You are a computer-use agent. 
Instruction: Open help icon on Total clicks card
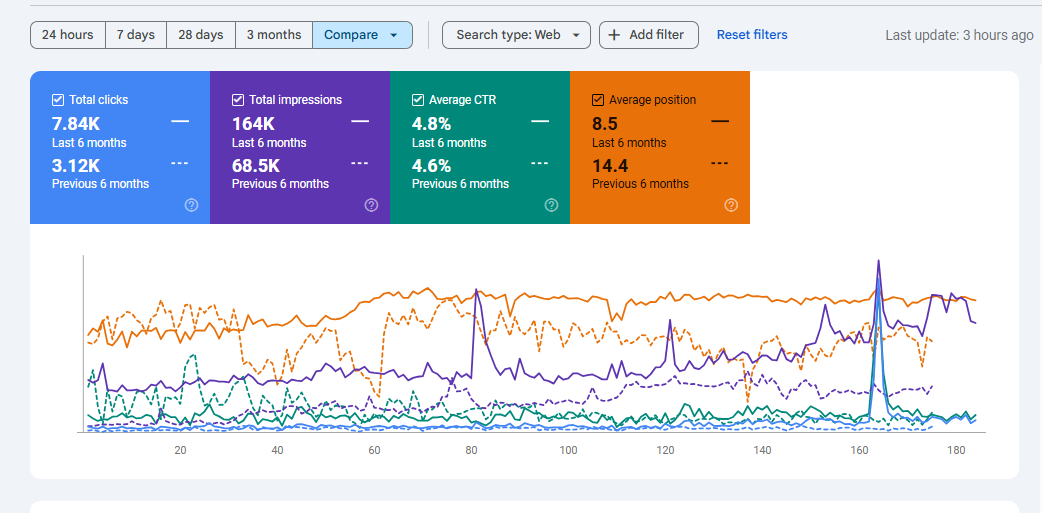(x=191, y=205)
